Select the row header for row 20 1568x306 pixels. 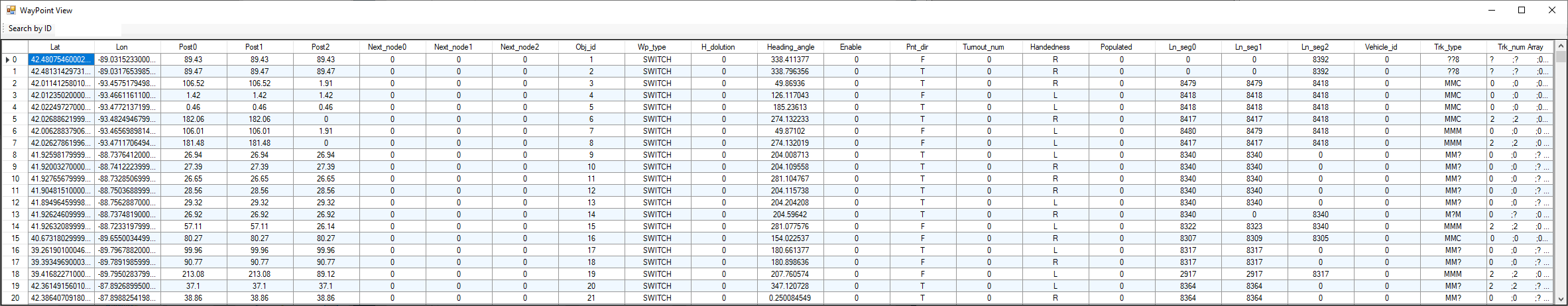click(x=14, y=298)
